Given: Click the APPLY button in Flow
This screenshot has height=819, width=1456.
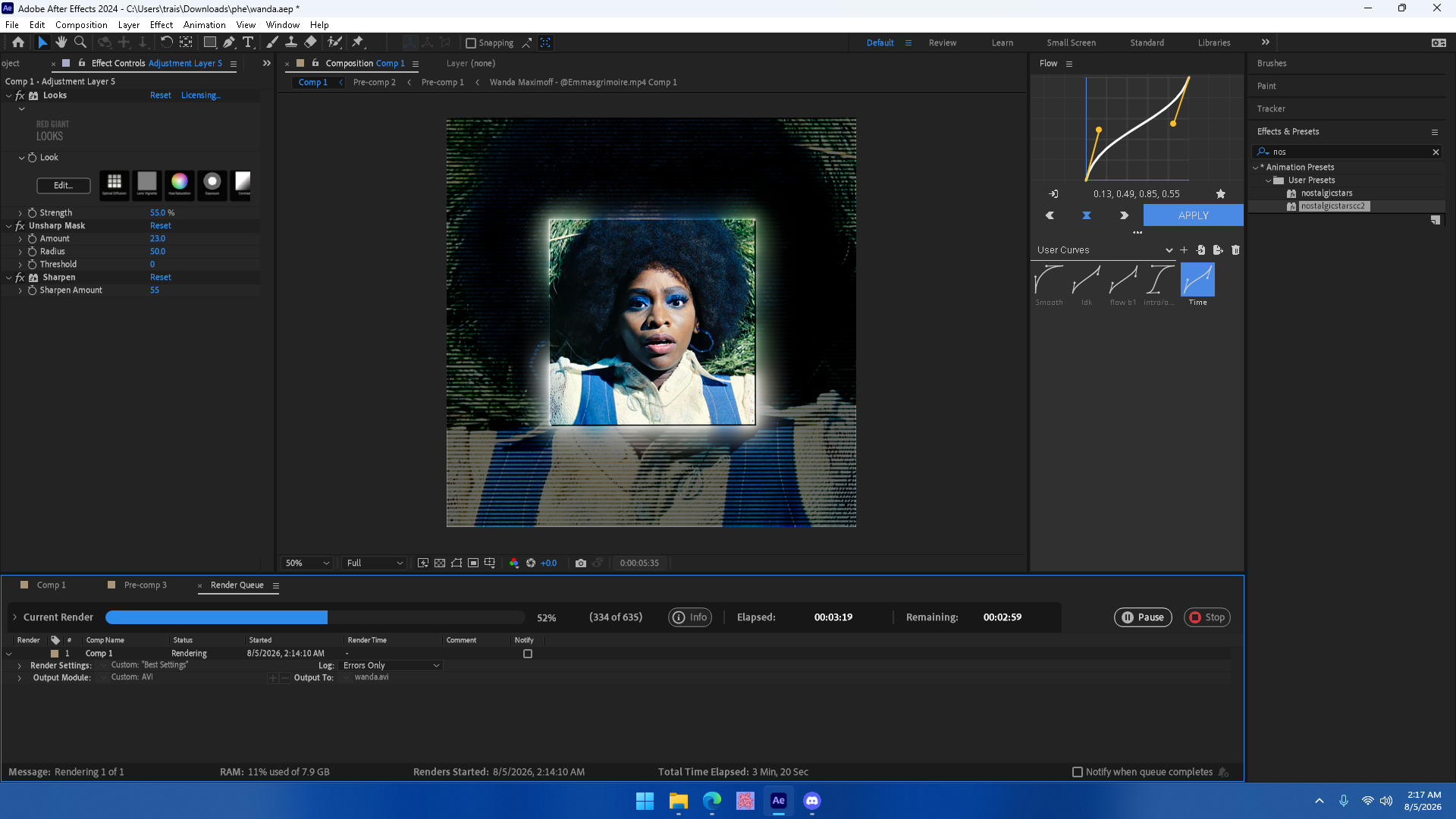Looking at the screenshot, I should coord(1193,215).
